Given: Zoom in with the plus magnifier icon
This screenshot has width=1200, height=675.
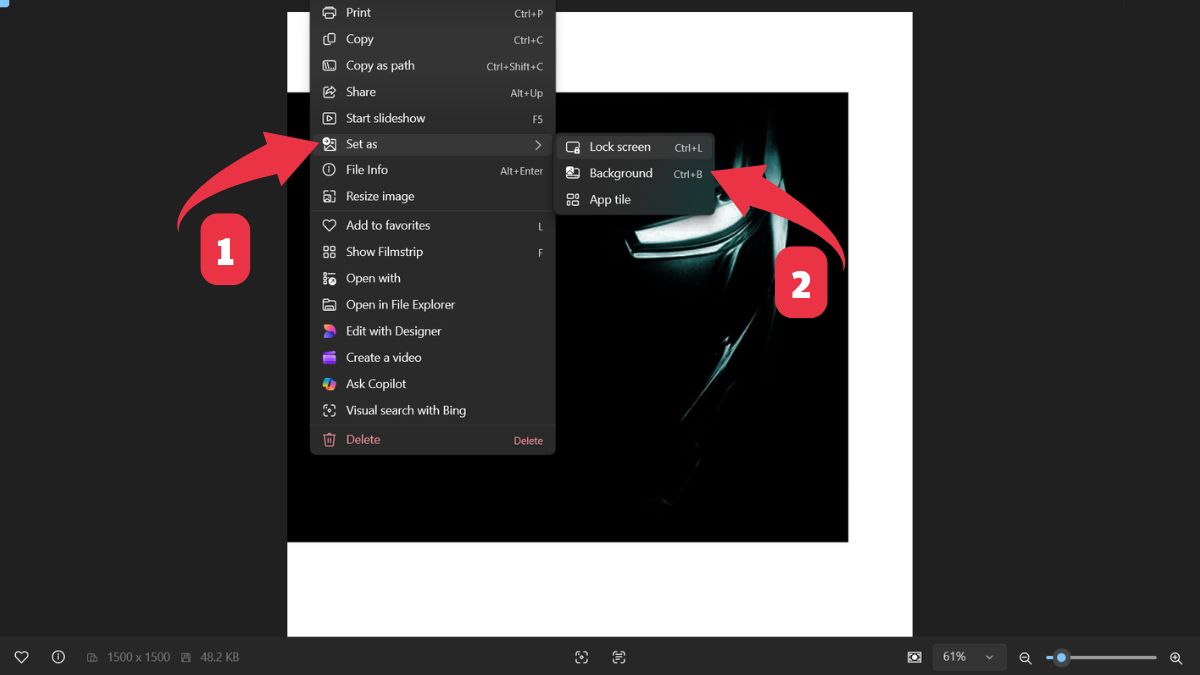Looking at the screenshot, I should 1176,658.
